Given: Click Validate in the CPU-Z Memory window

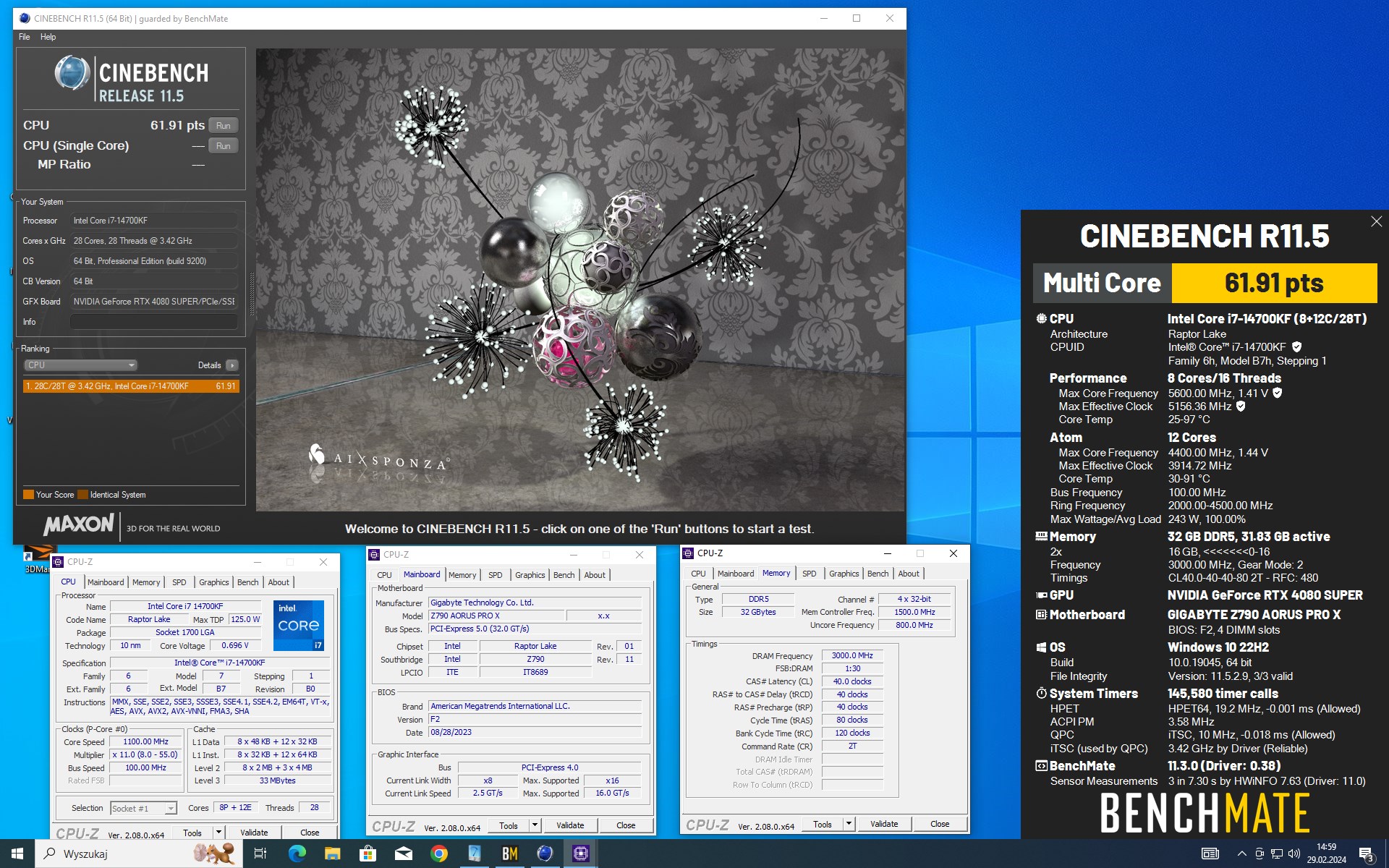Looking at the screenshot, I should tap(884, 824).
